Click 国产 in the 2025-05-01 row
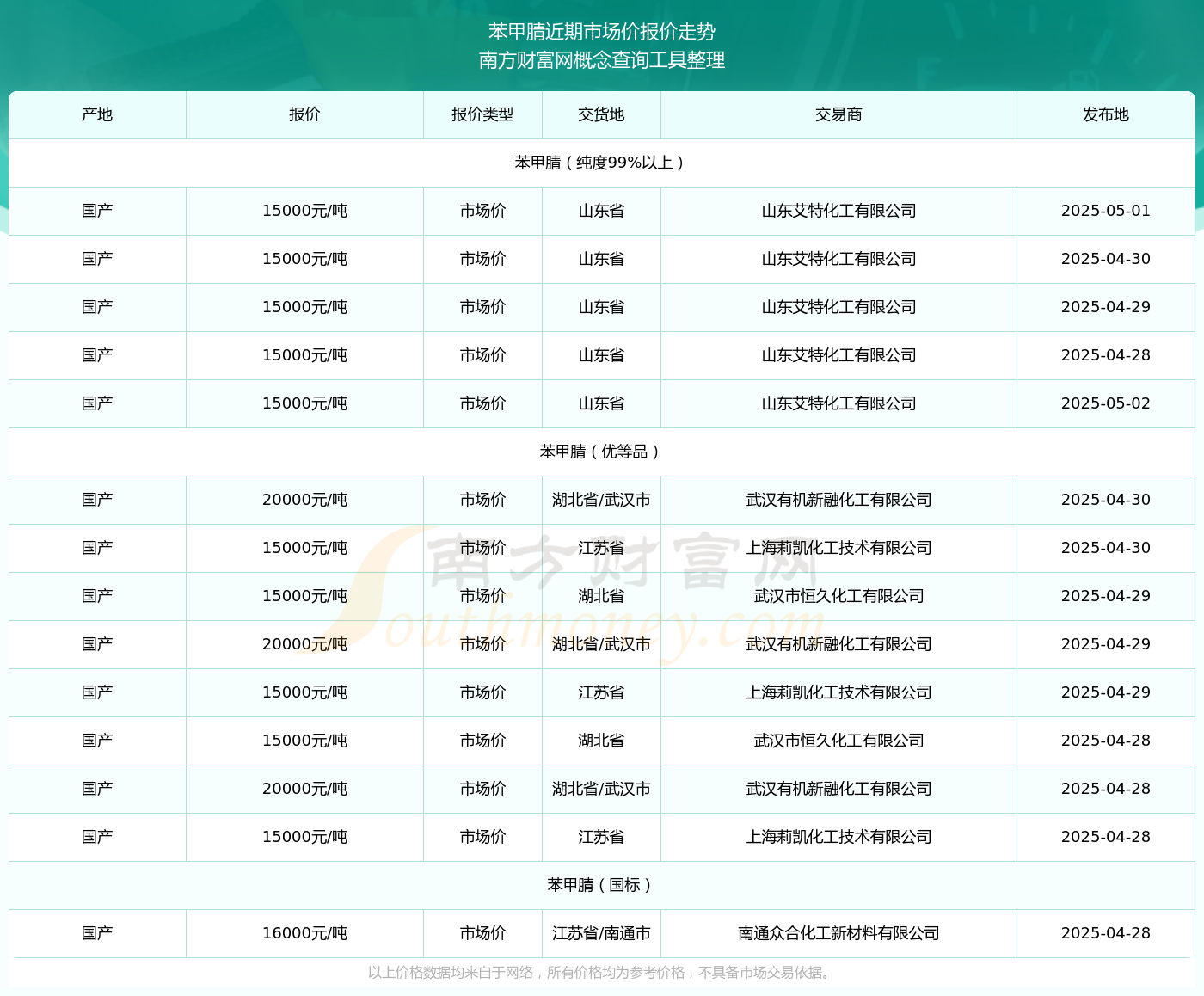The height and width of the screenshot is (996, 1204). click(x=97, y=211)
